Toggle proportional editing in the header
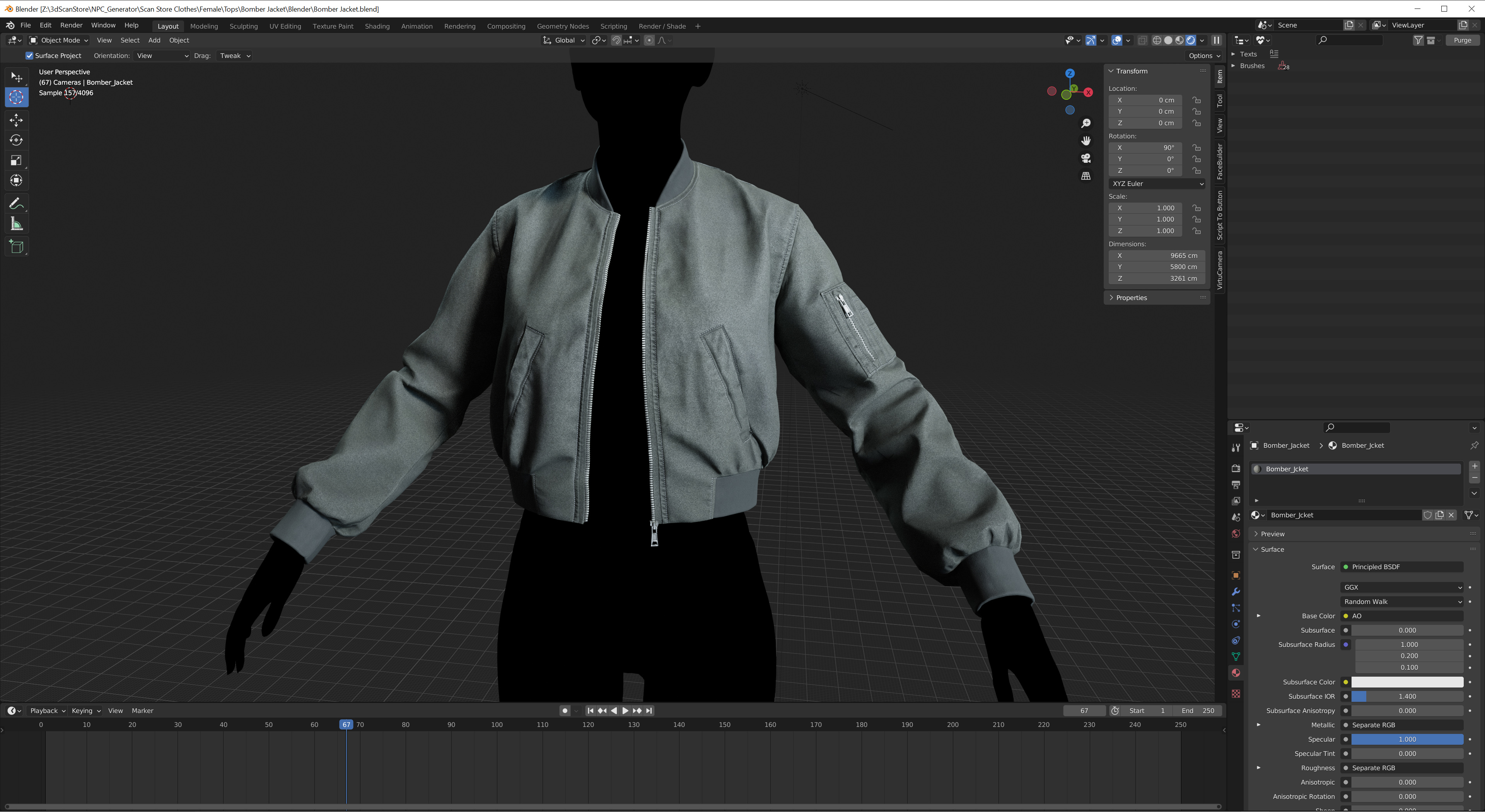 (649, 40)
